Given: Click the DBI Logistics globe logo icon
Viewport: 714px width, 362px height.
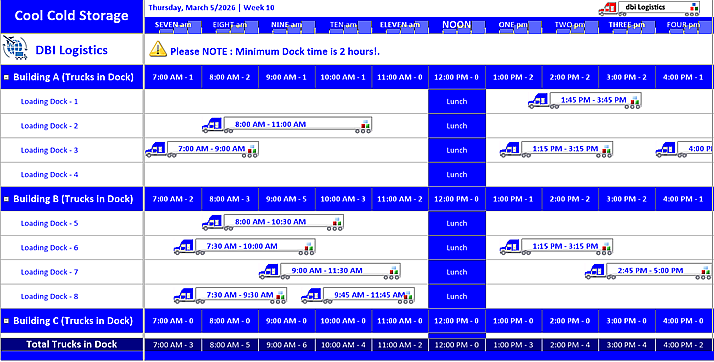Looking at the screenshot, I should tap(15, 48).
